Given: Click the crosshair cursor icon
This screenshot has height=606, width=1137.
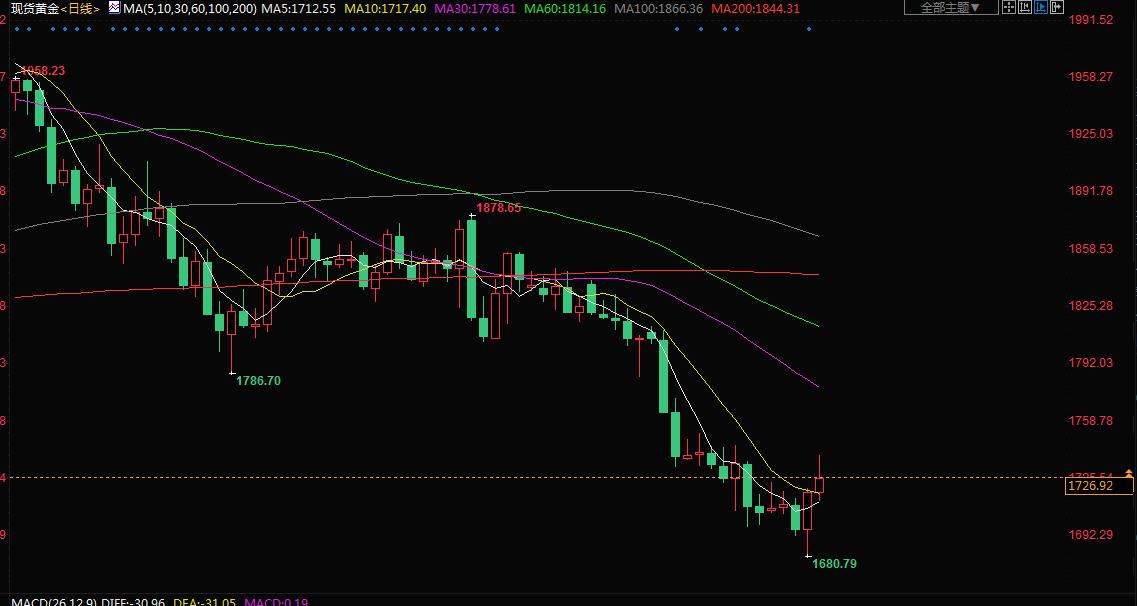Looking at the screenshot, I should click(1008, 7).
